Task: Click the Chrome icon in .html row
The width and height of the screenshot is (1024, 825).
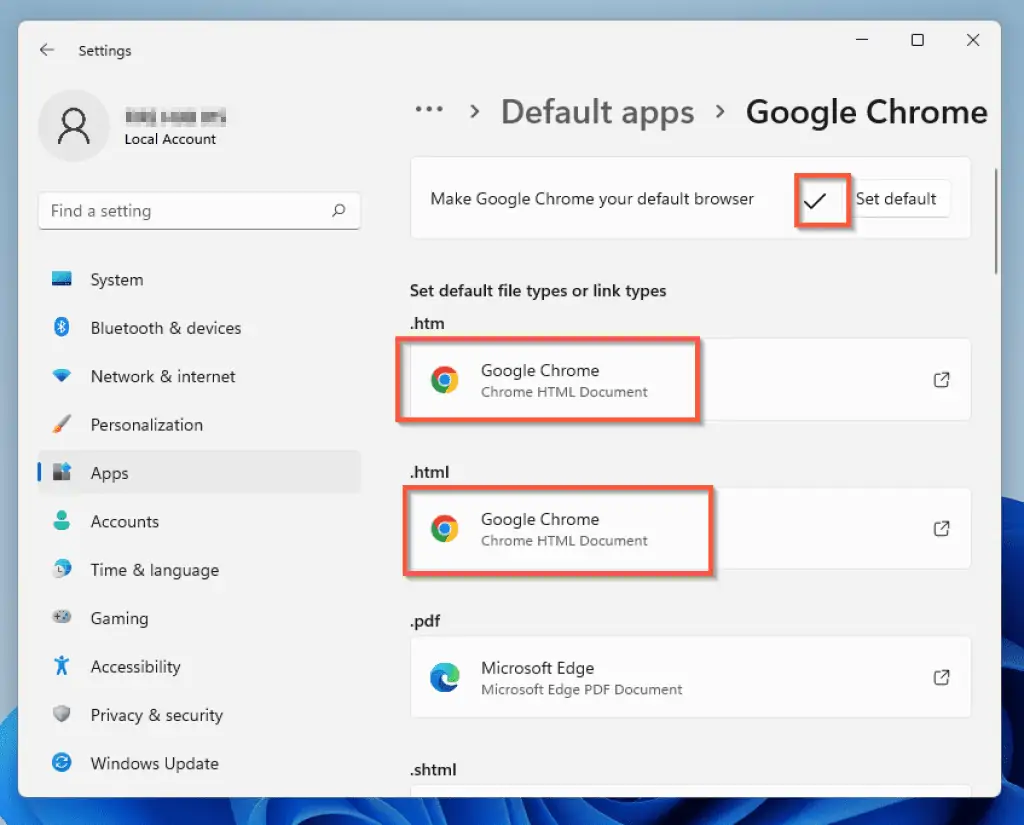Action: coord(445,528)
